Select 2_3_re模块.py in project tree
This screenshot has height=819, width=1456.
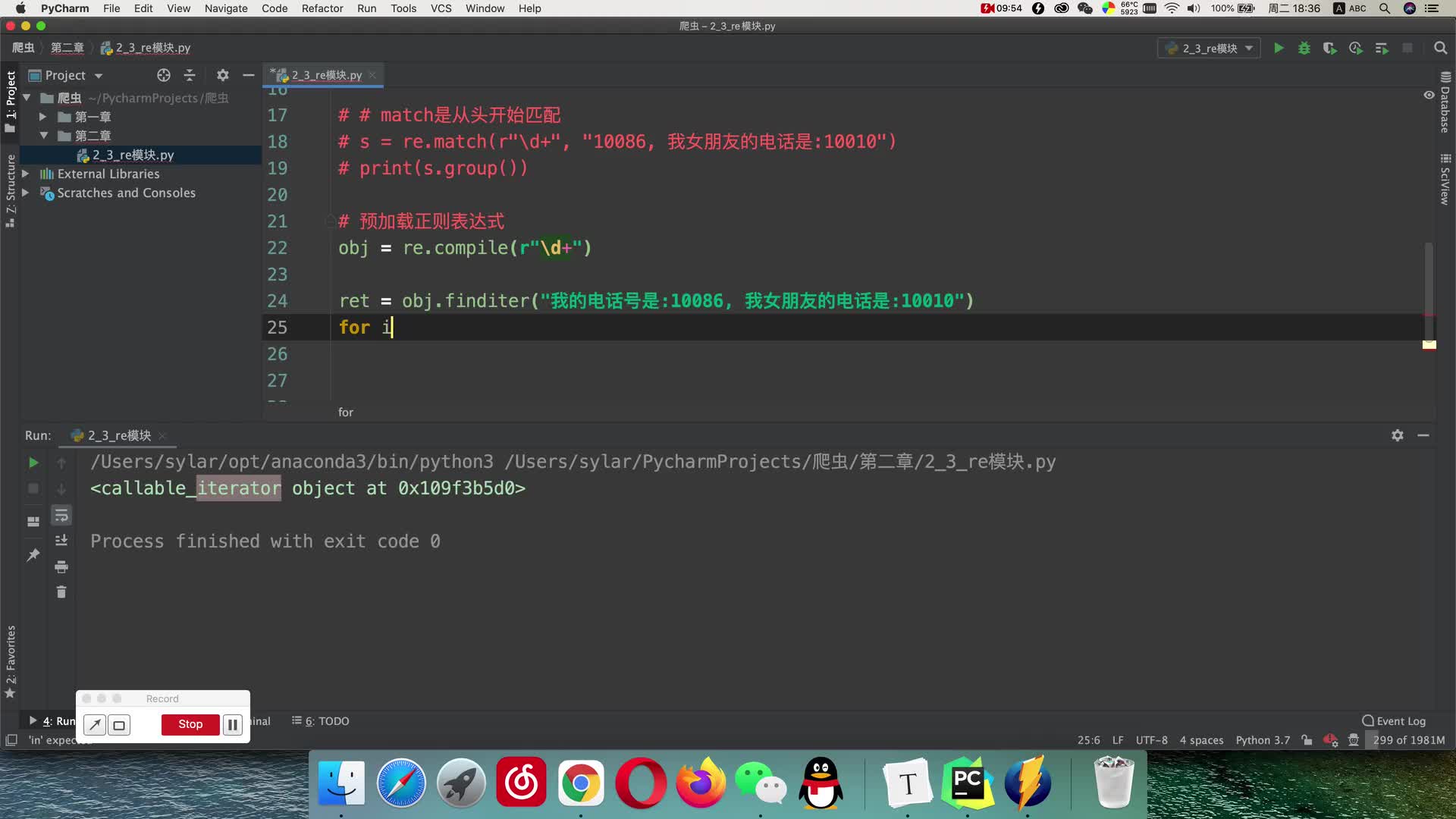(x=133, y=155)
